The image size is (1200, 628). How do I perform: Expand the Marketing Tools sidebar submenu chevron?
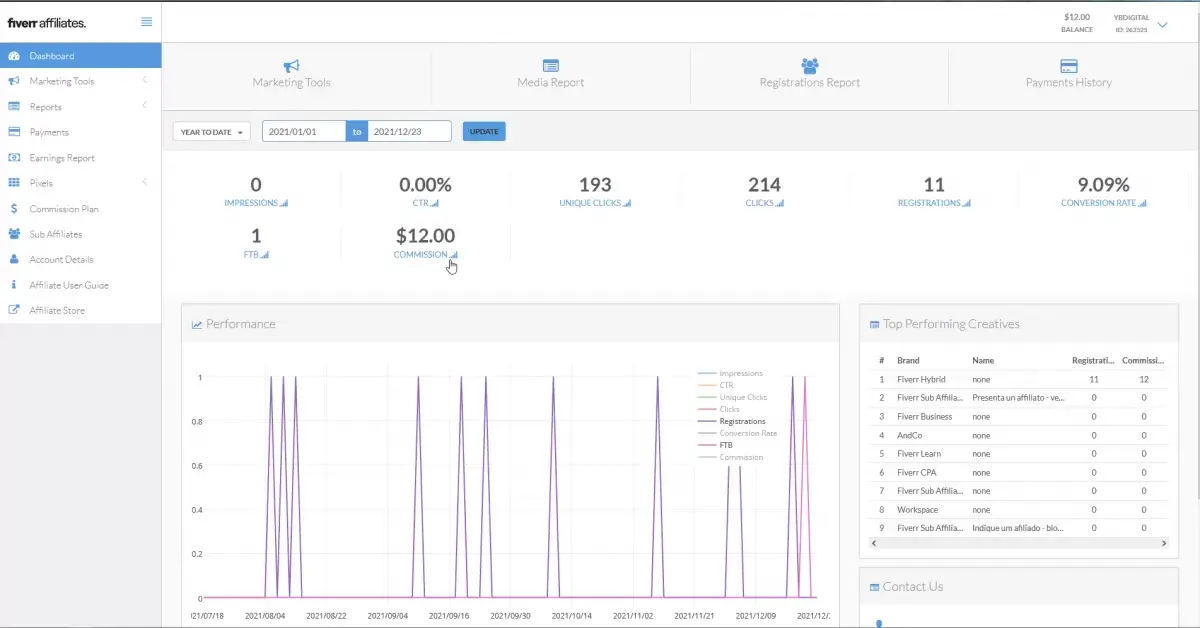coord(145,81)
